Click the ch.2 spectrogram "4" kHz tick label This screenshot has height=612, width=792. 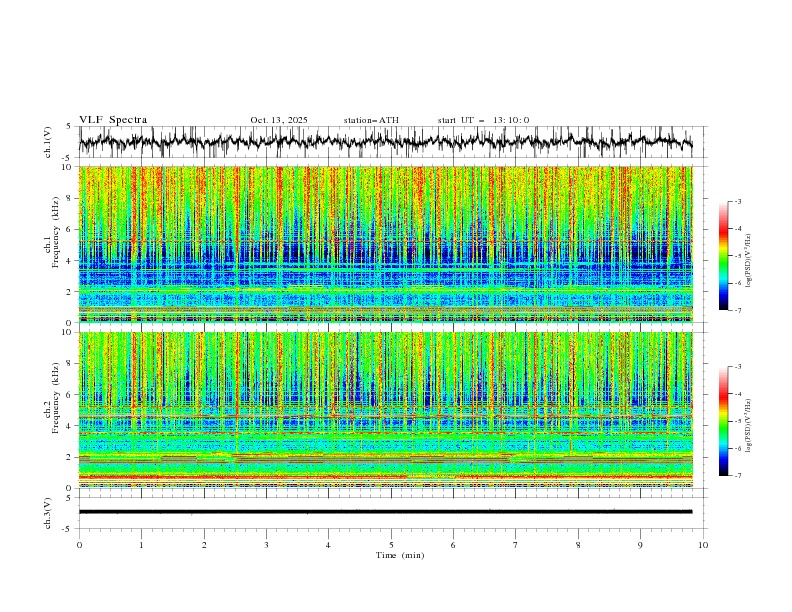pyautogui.click(x=70, y=426)
